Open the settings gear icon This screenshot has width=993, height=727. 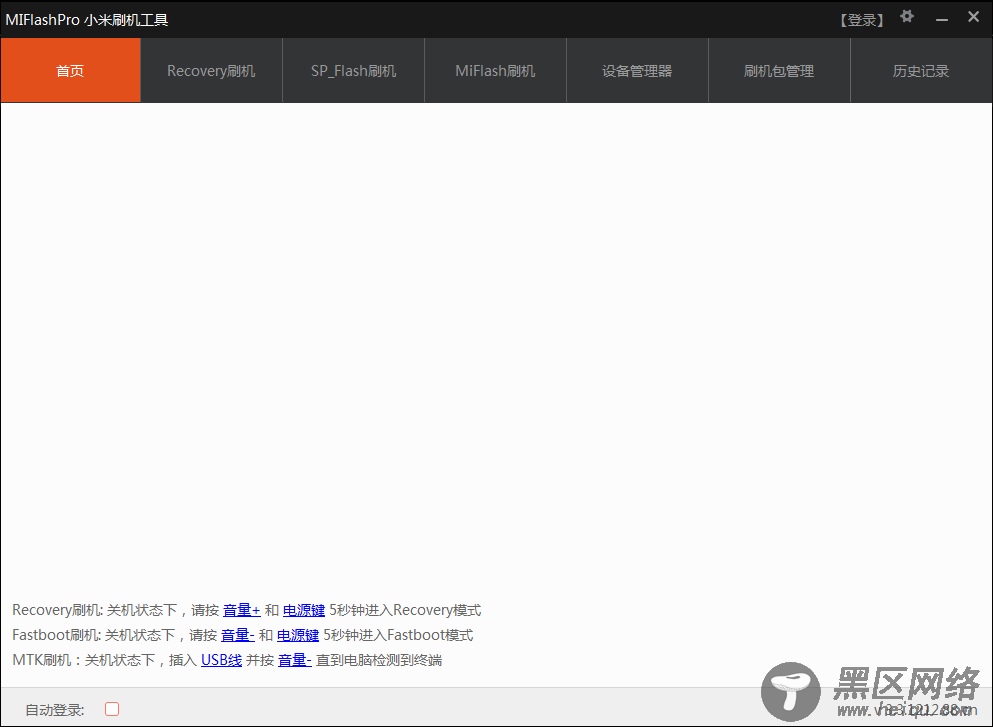[907, 16]
